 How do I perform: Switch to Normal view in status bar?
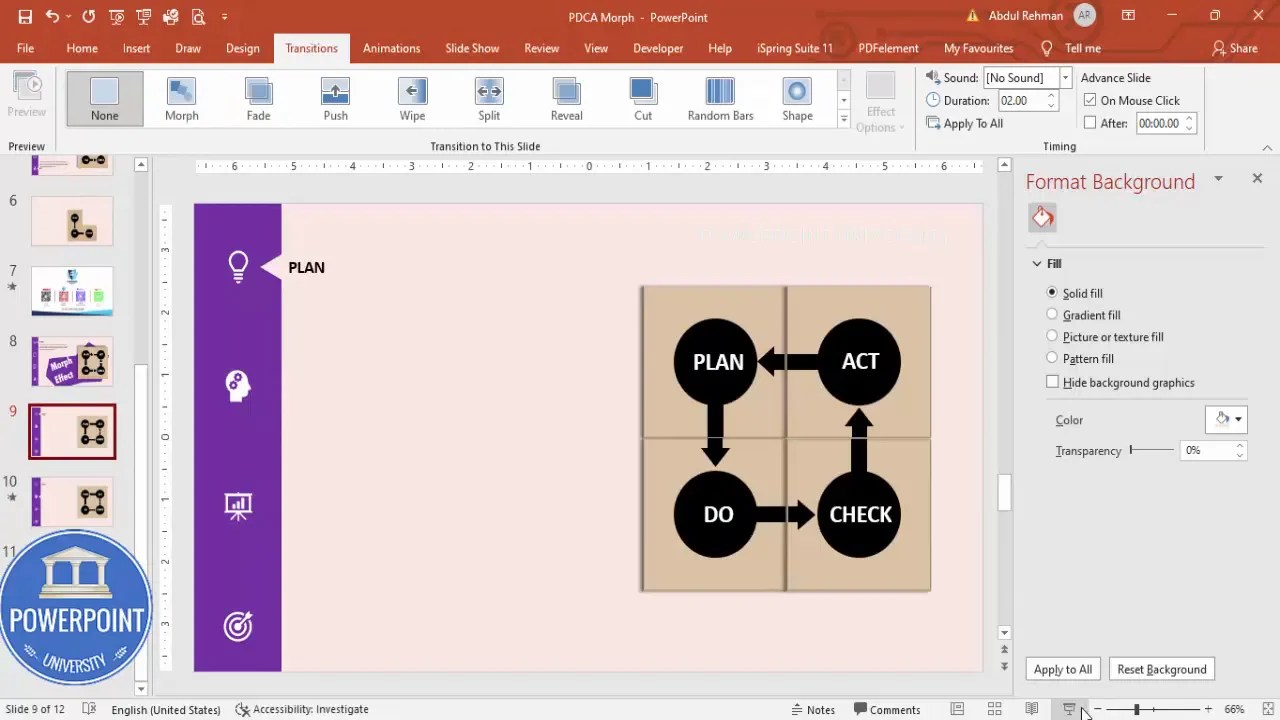[957, 709]
